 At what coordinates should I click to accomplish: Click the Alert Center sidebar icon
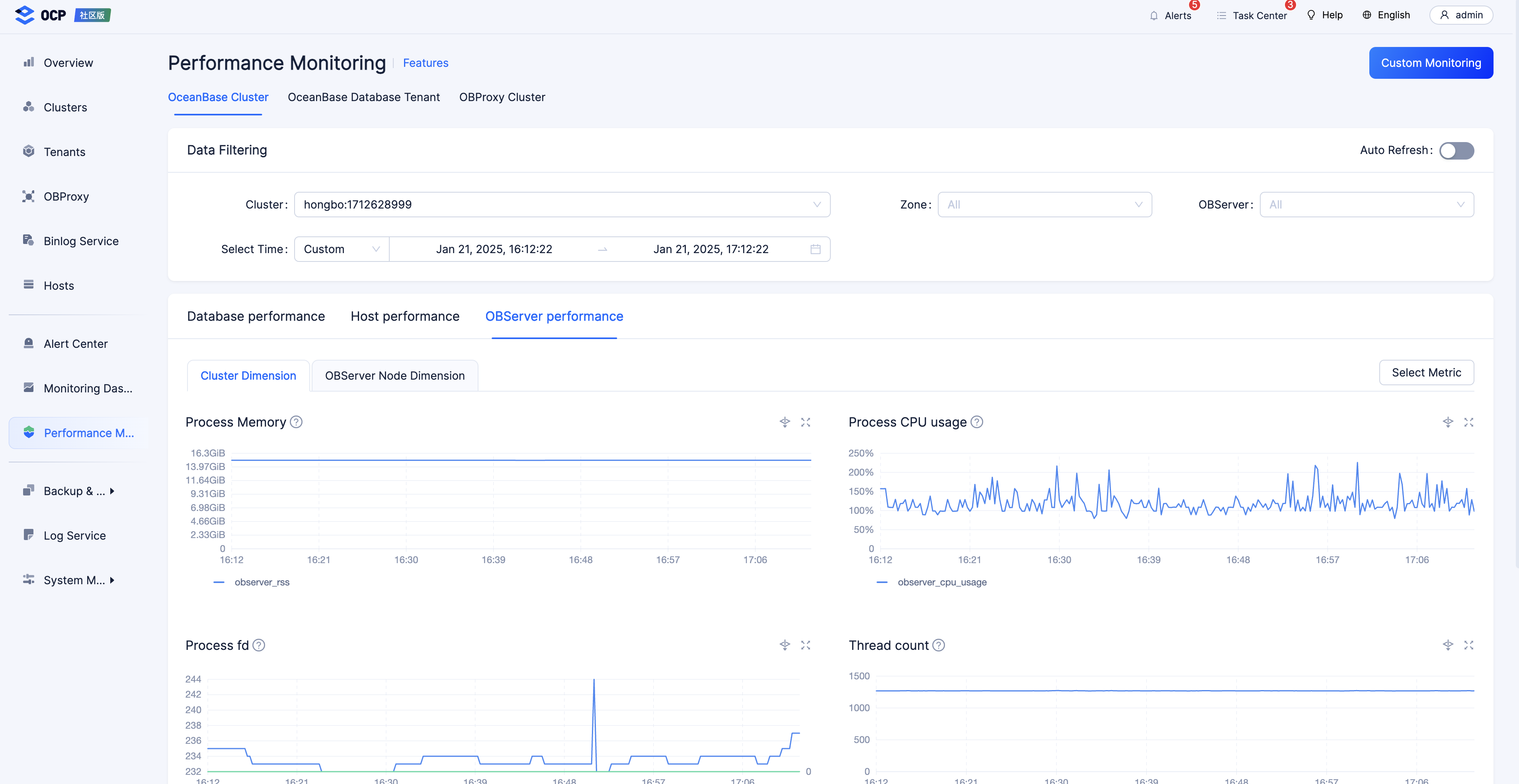[28, 343]
